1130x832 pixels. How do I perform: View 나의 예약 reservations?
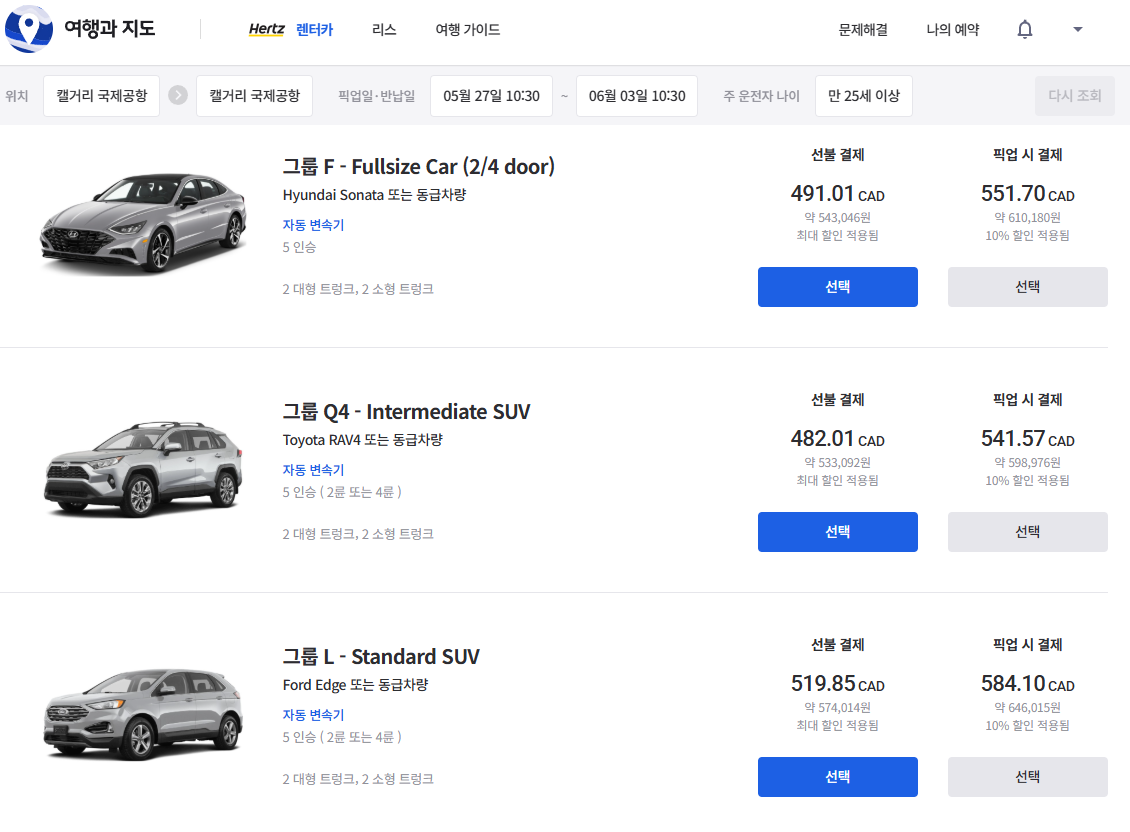coord(952,30)
